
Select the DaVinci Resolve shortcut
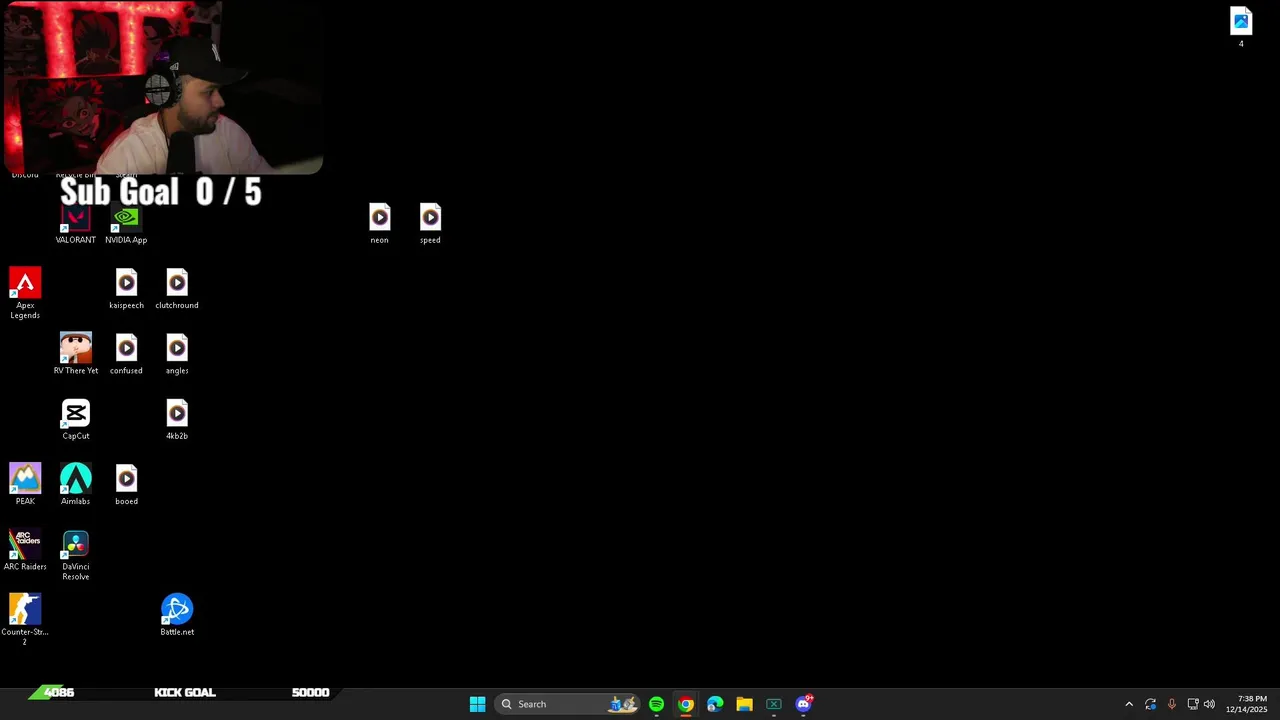pyautogui.click(x=76, y=556)
